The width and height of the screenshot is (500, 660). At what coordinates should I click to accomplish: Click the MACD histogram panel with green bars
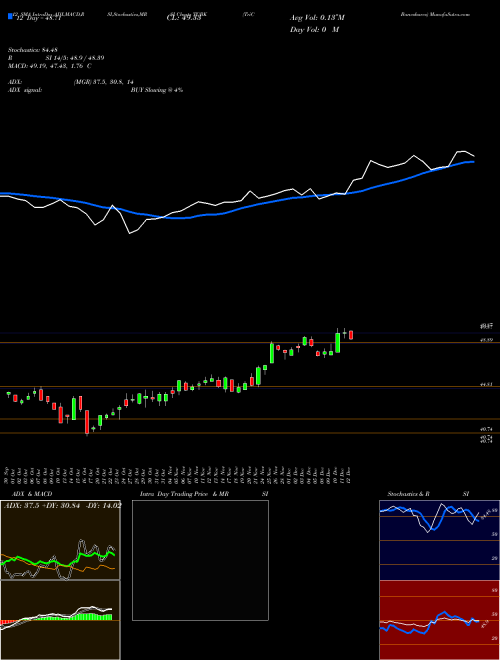tap(60, 620)
